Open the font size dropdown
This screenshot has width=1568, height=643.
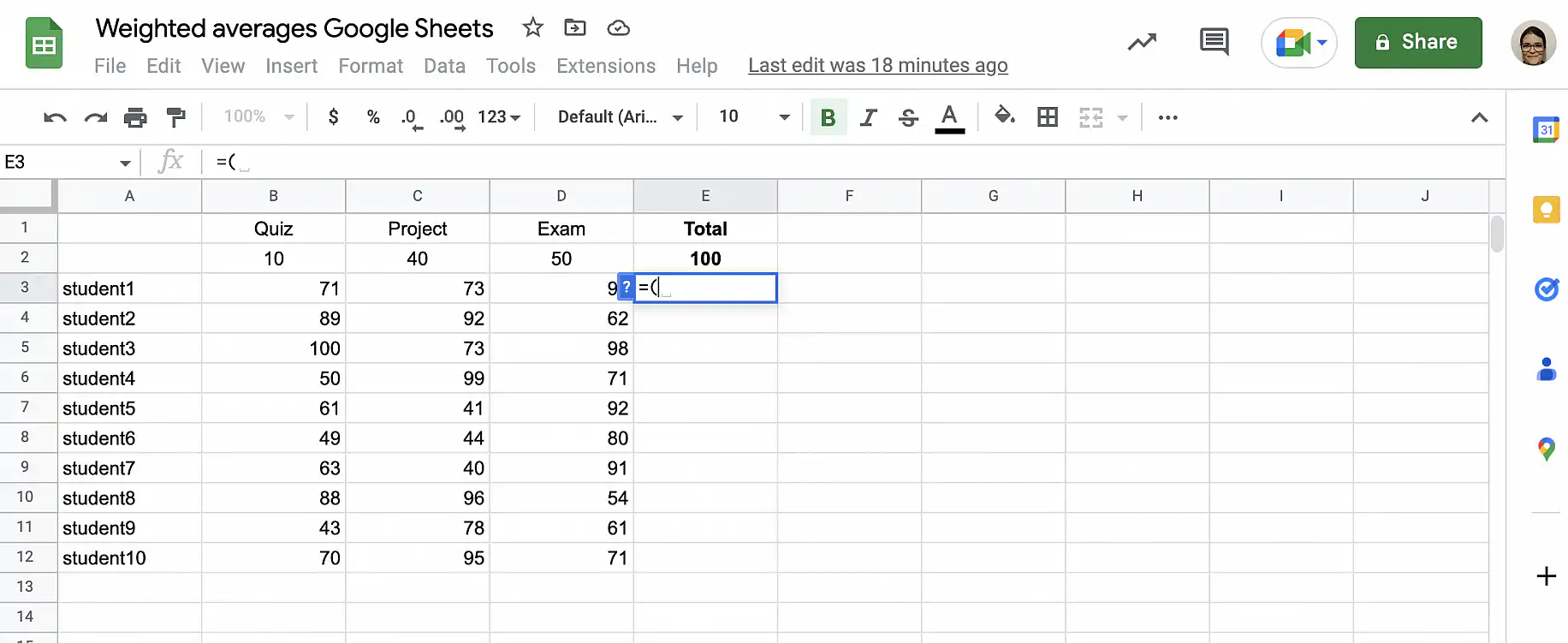click(753, 116)
